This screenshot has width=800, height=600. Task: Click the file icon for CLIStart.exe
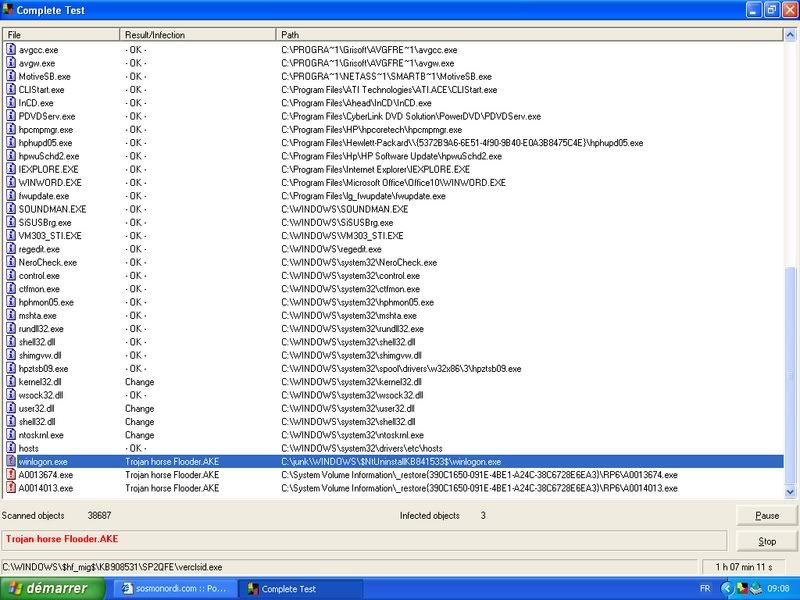coord(11,89)
